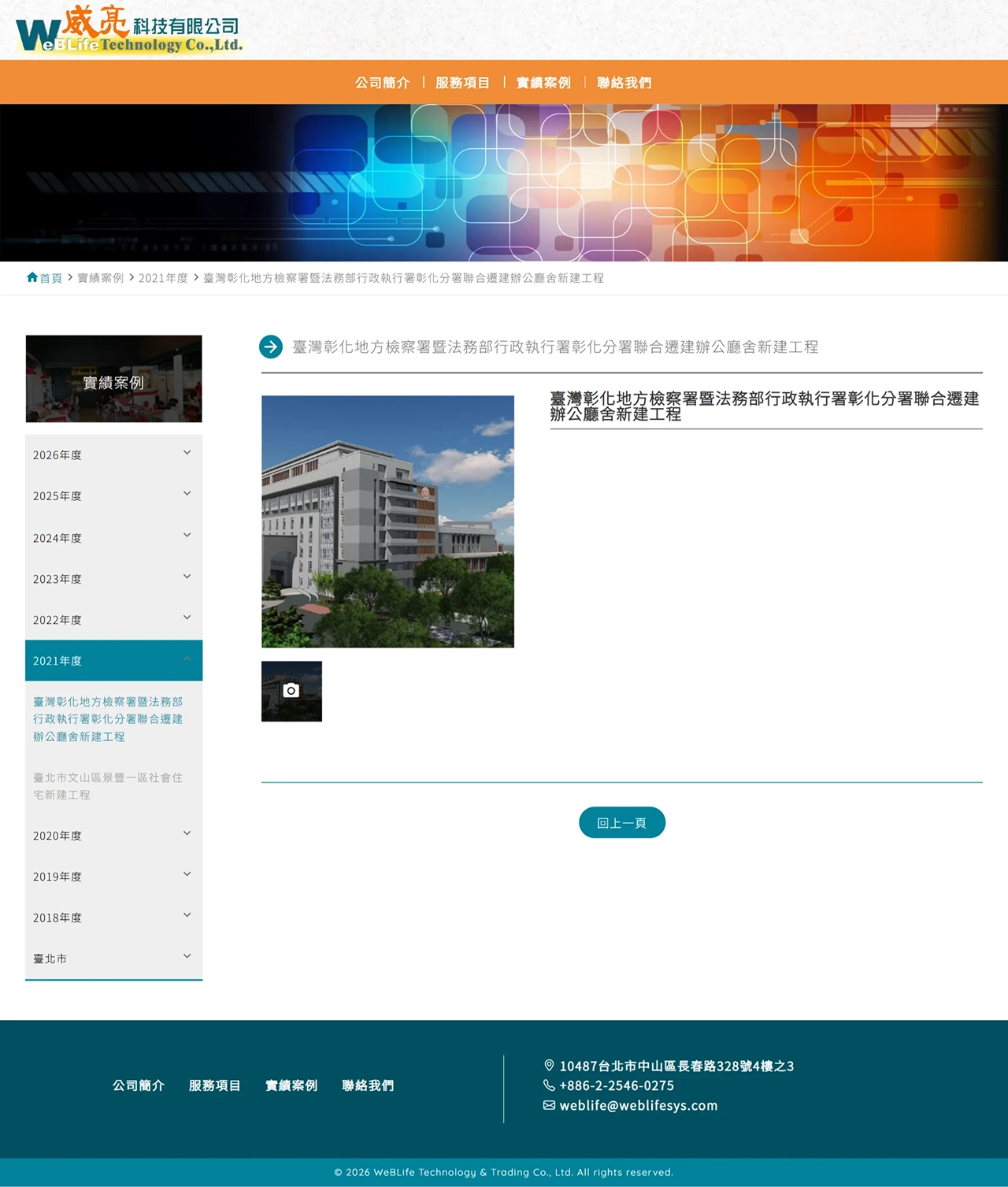Open sidebar link 臺北市文山區景豐一區社會住宅新建工程
Screen dimensions: 1008x1187
coord(108,786)
